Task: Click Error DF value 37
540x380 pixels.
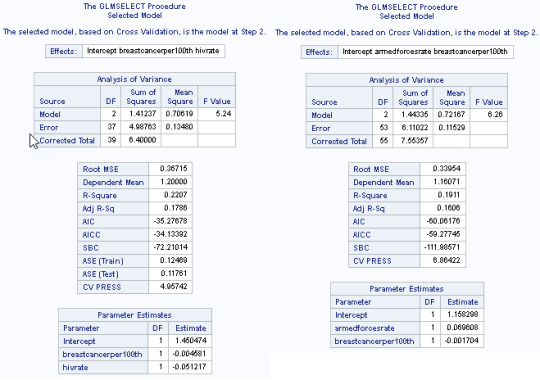Action: coord(111,127)
